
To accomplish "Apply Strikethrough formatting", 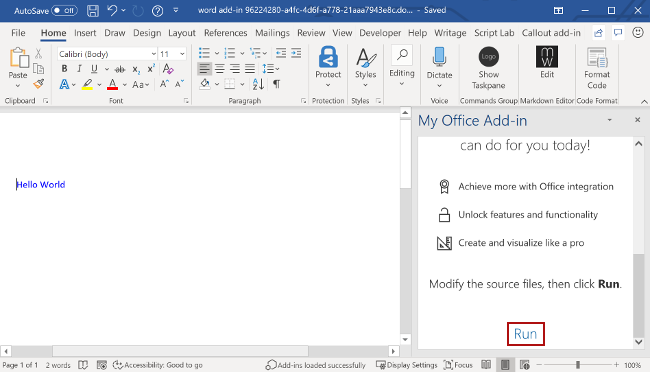I will [x=120, y=69].
